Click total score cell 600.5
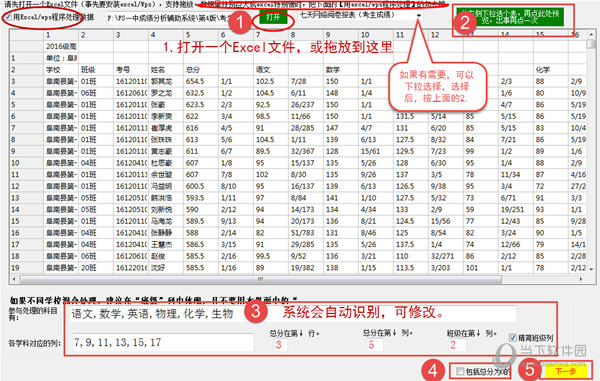The height and width of the screenshot is (381, 600). tap(201, 186)
